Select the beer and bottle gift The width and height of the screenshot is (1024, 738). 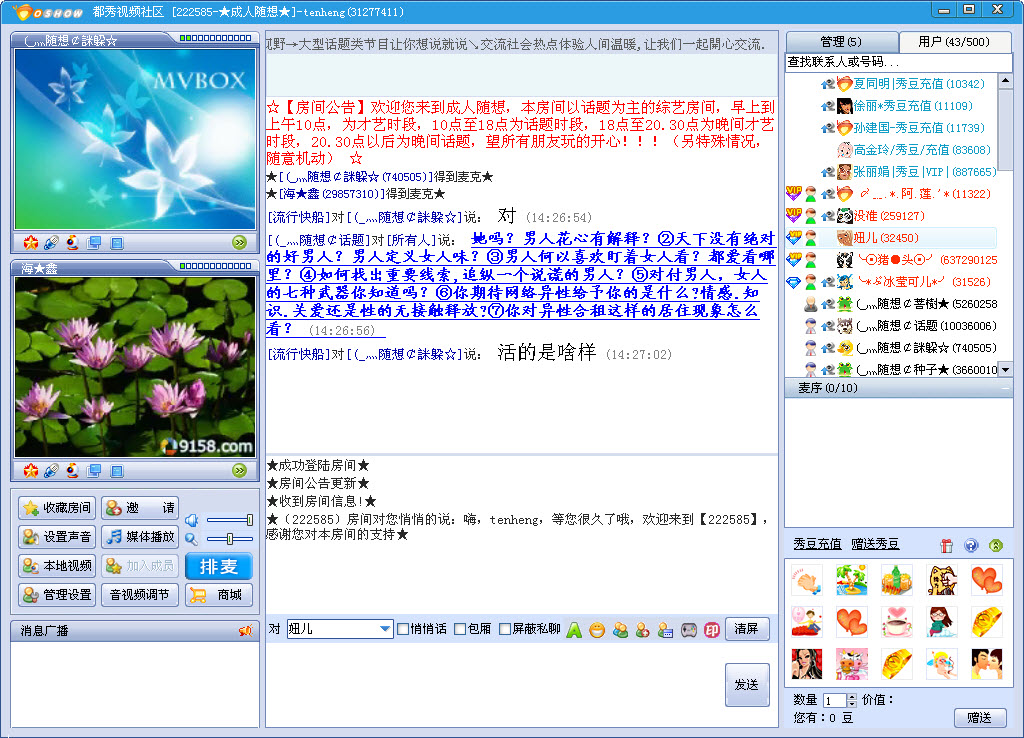coord(897,580)
